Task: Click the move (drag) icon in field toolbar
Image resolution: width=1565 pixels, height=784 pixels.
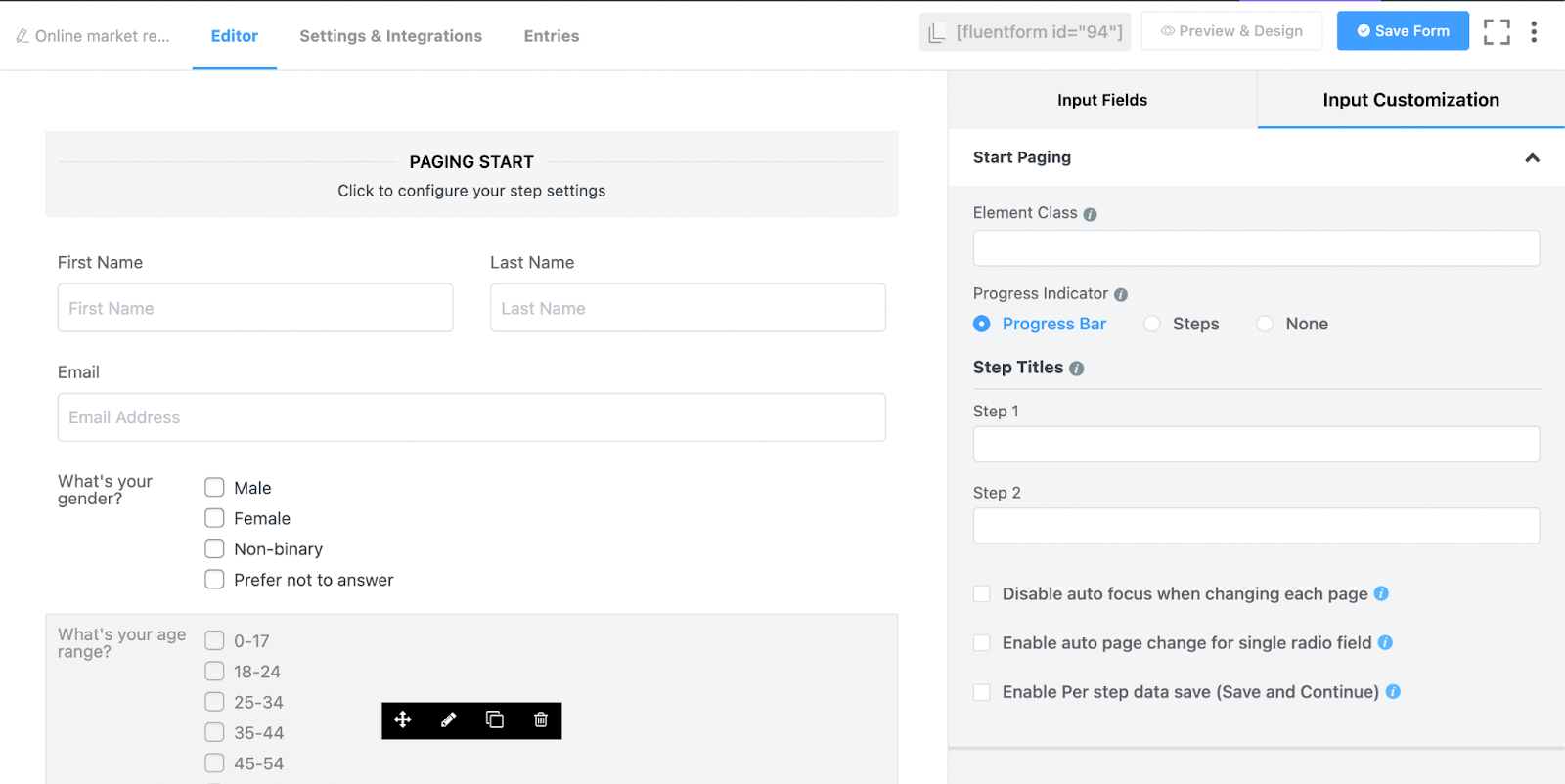Action: 402,720
